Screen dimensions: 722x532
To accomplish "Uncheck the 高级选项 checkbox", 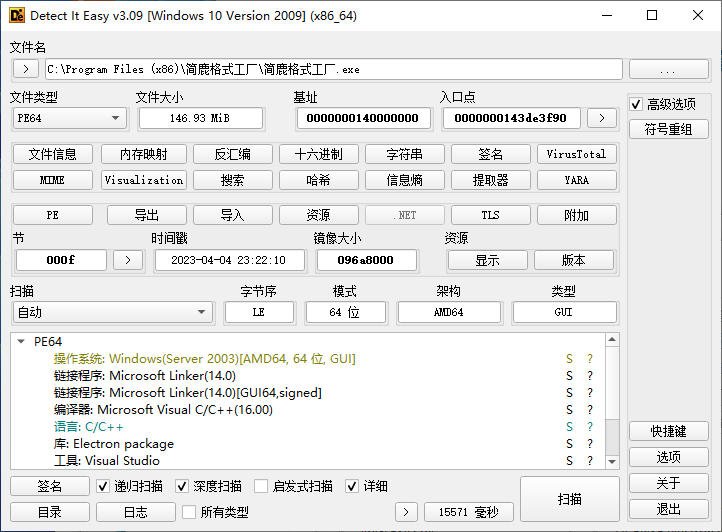I will (636, 104).
